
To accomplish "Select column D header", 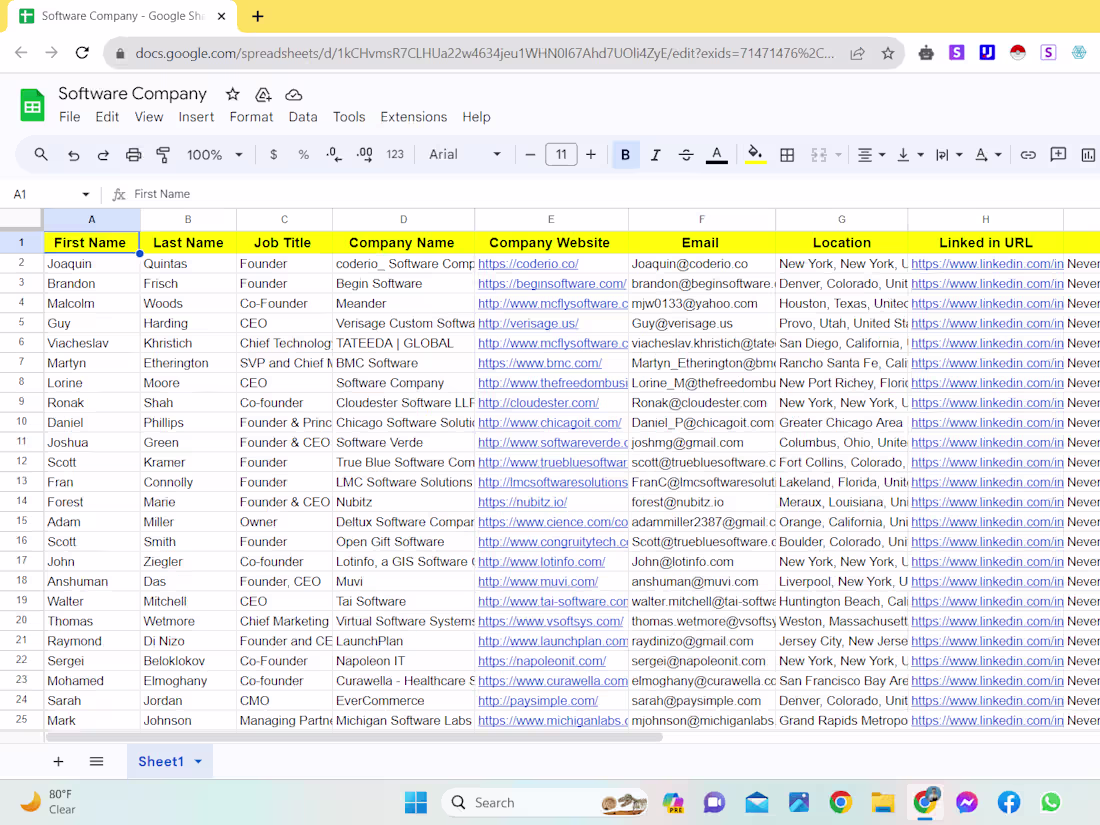I will tap(403, 220).
